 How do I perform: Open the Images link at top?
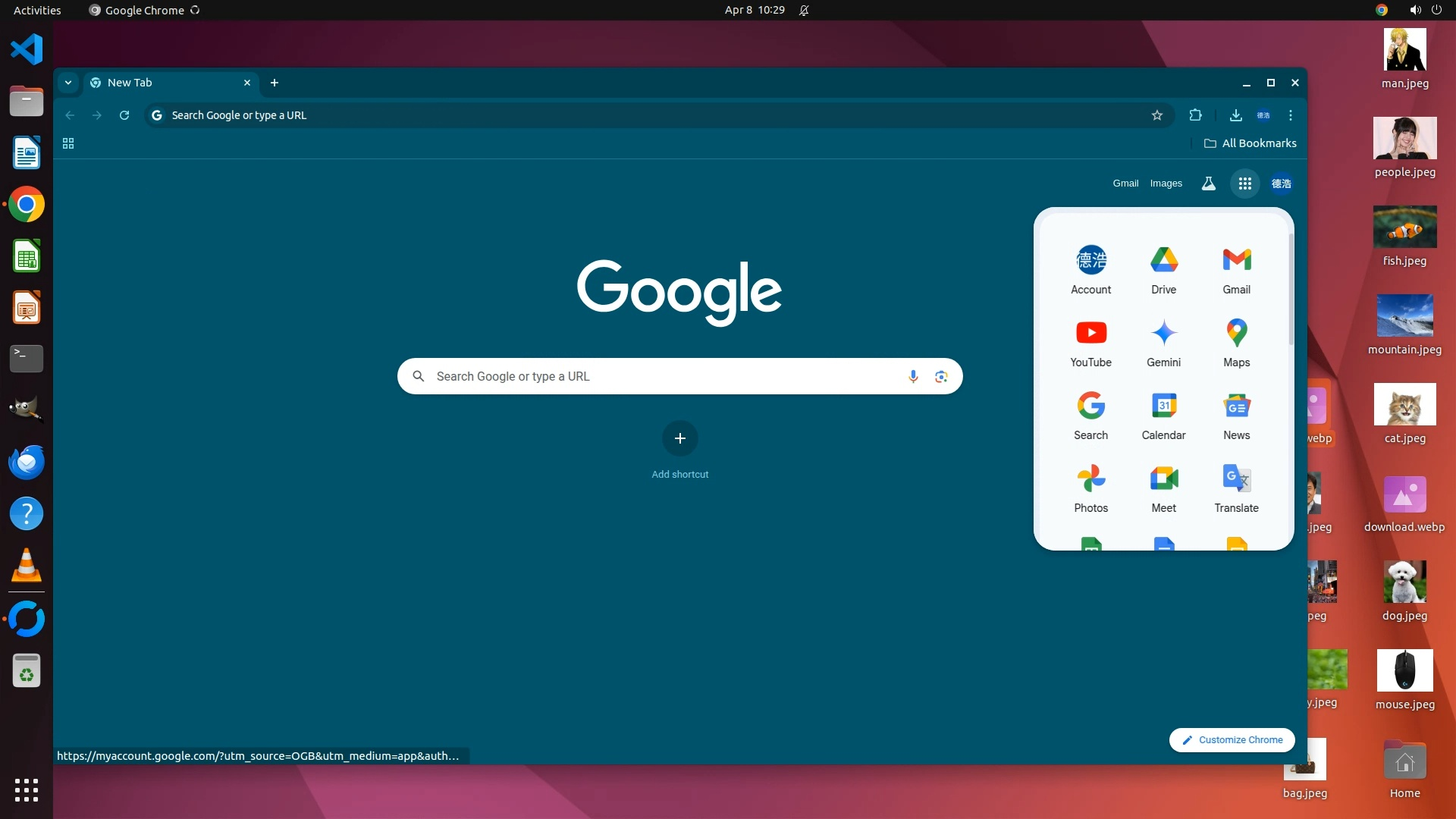point(1166,184)
